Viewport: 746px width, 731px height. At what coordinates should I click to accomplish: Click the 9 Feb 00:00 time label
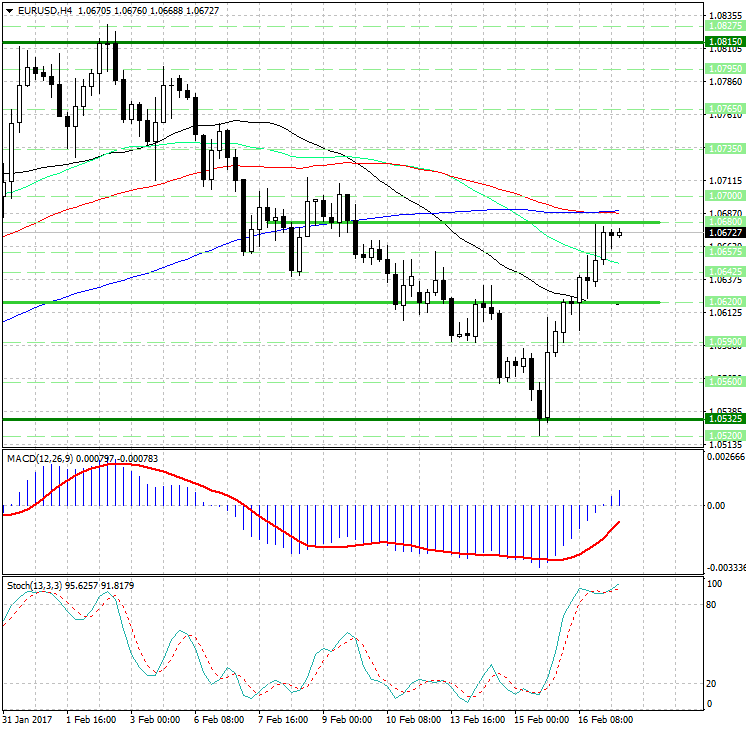pyautogui.click(x=347, y=720)
